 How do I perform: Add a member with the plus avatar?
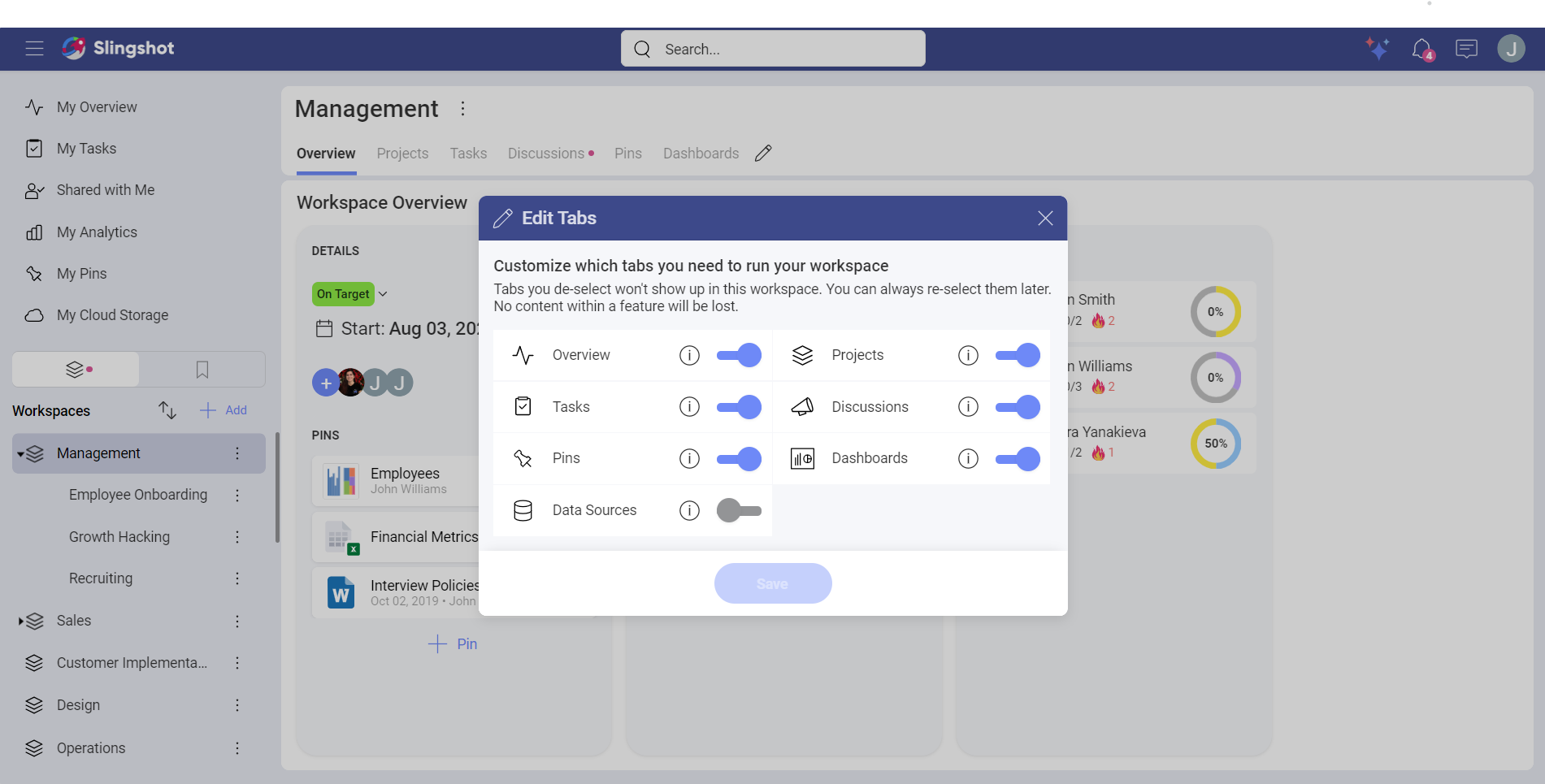325,383
